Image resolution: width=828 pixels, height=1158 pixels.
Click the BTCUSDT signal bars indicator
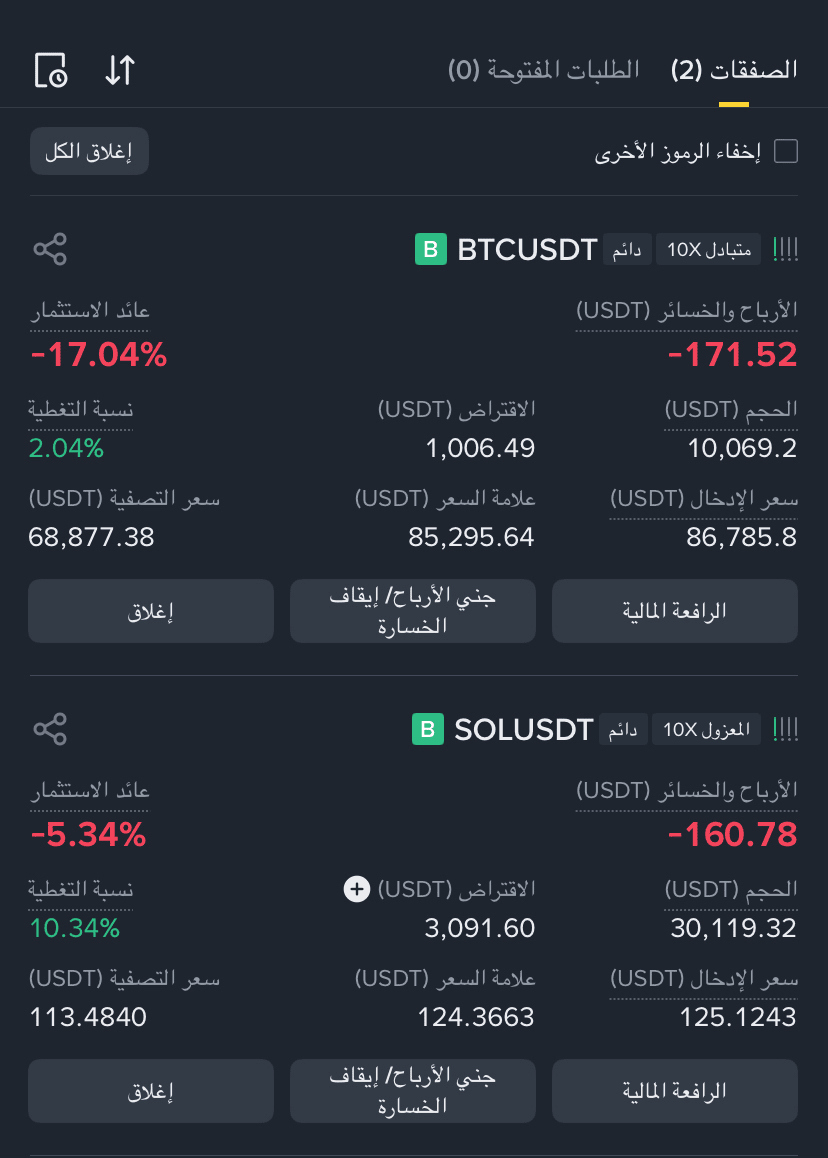[x=785, y=250]
